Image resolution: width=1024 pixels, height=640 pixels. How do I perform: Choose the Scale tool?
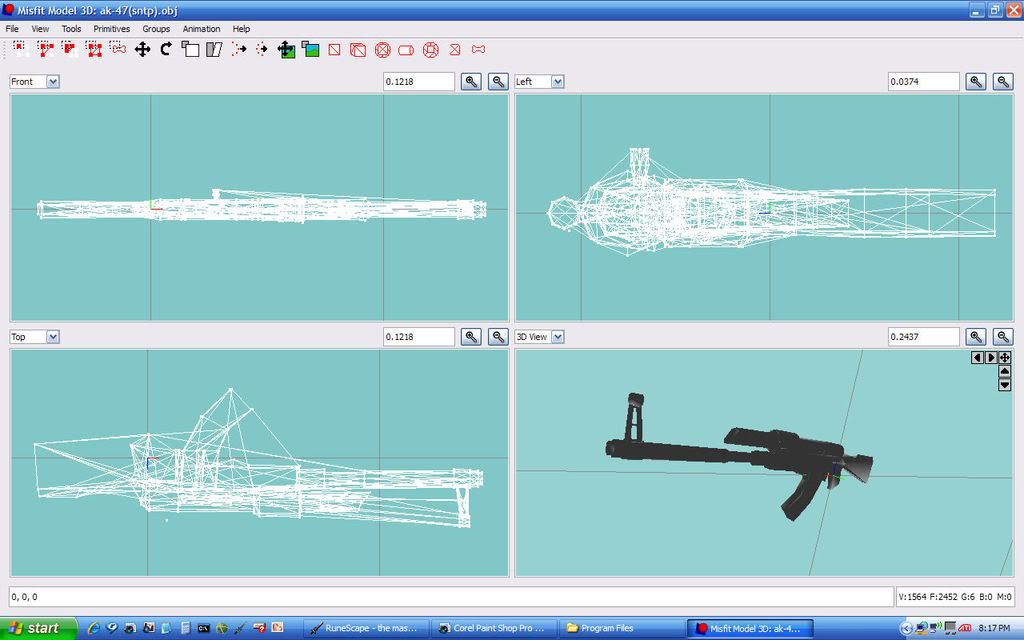pos(190,49)
